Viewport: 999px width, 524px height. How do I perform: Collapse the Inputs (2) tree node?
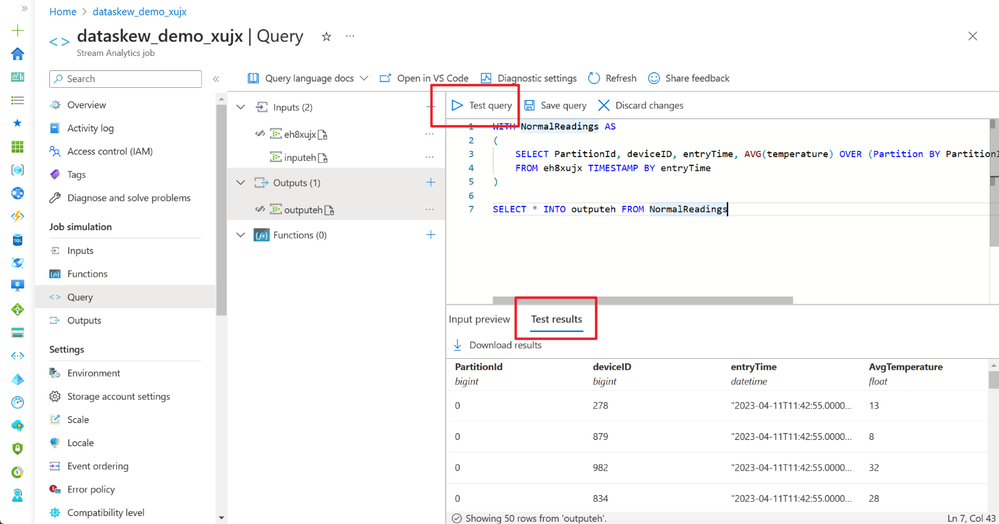coord(241,107)
